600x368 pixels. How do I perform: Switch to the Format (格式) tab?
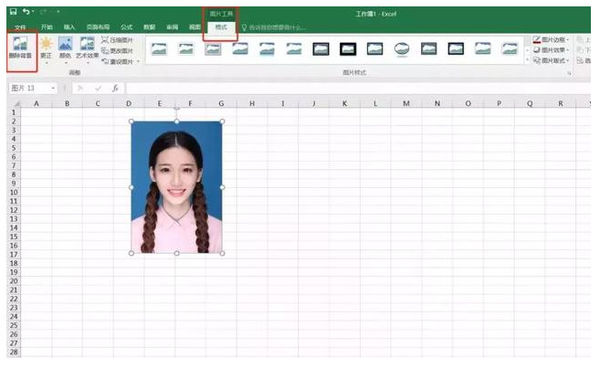pos(221,27)
